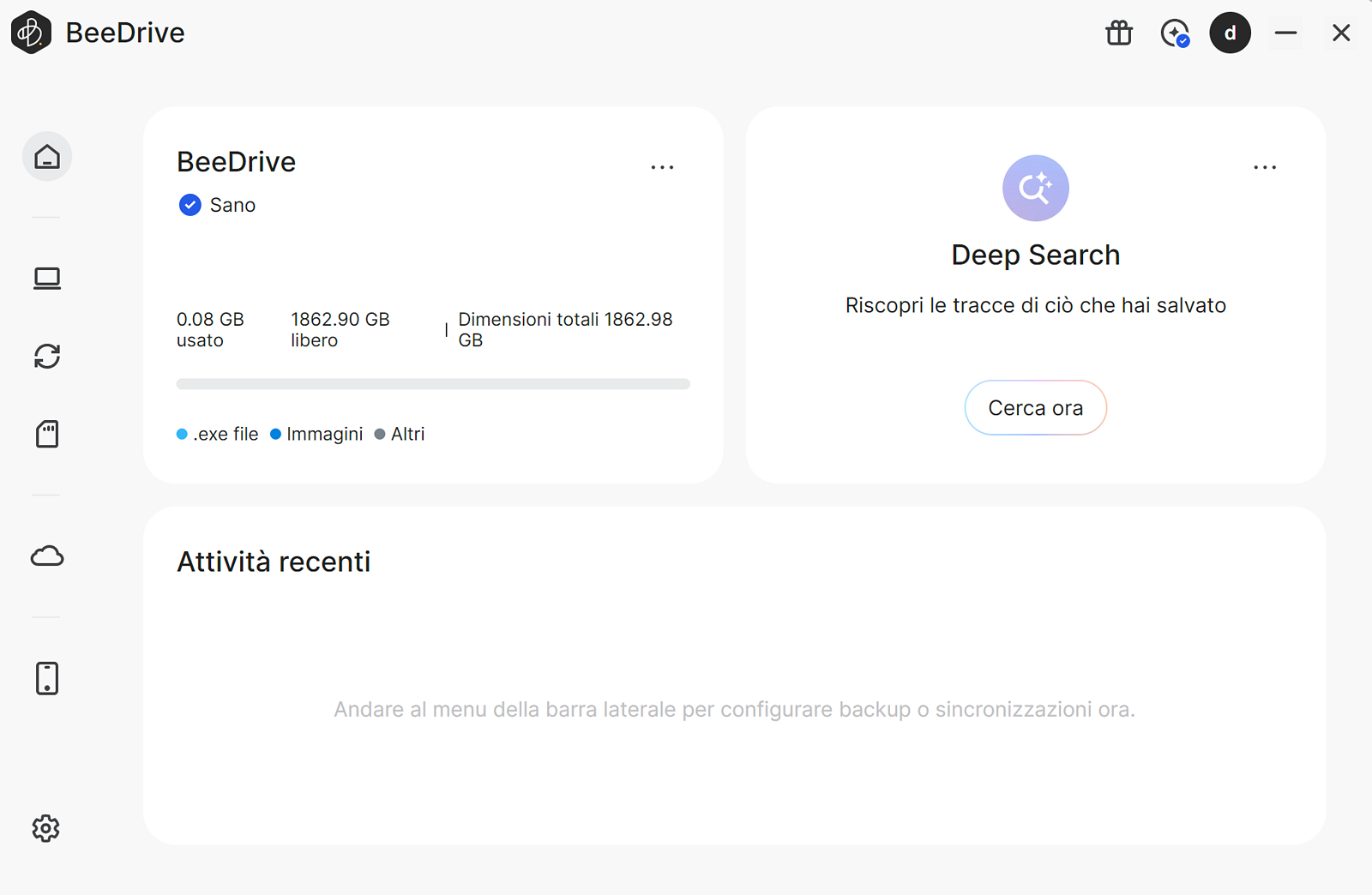
Task: Open the Home page in sidebar
Action: (x=47, y=157)
